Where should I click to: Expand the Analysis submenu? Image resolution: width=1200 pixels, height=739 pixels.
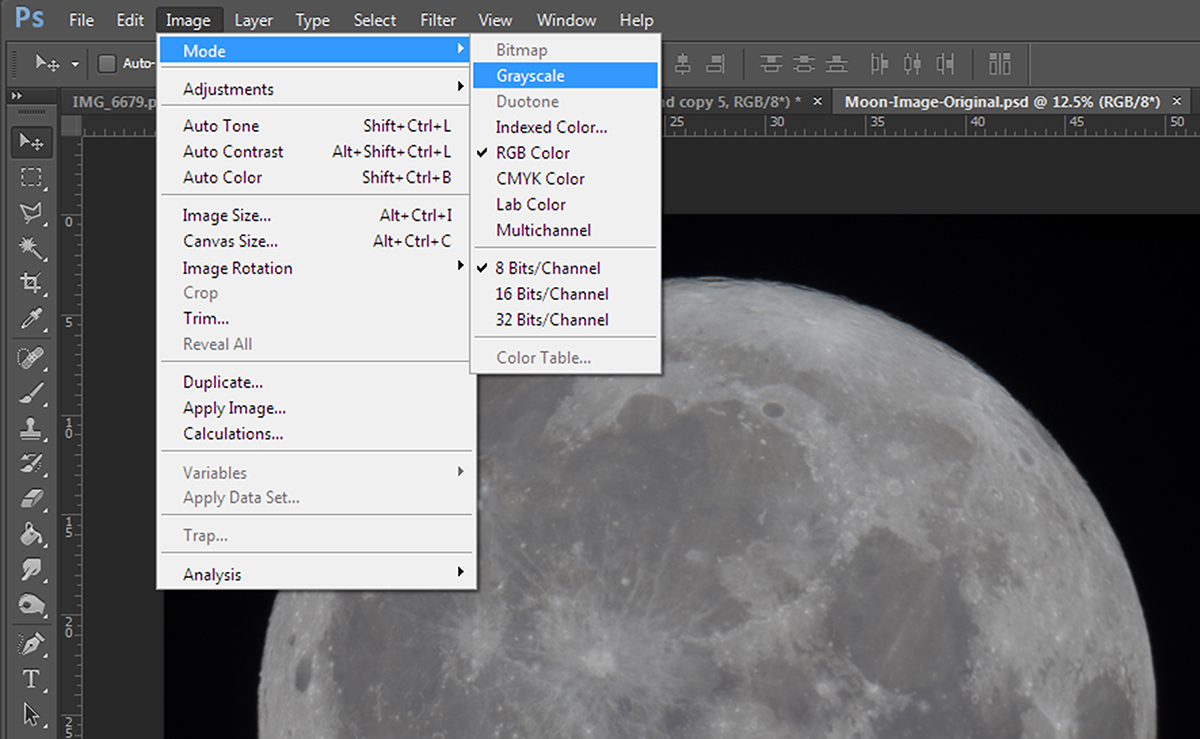point(315,574)
